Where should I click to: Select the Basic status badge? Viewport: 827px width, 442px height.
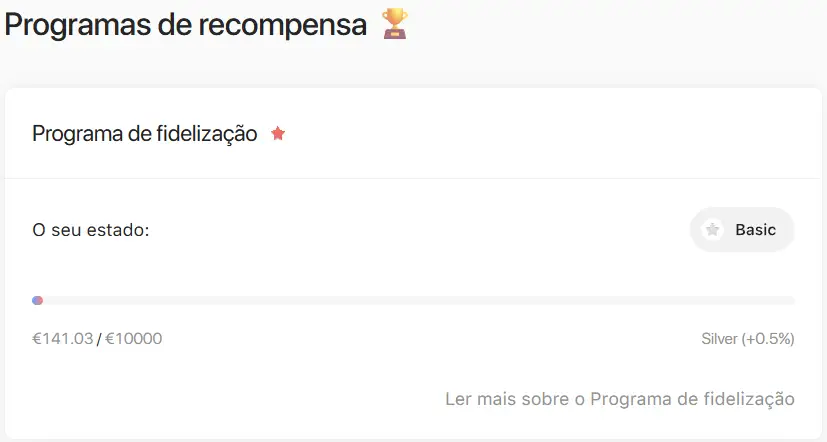point(742,229)
